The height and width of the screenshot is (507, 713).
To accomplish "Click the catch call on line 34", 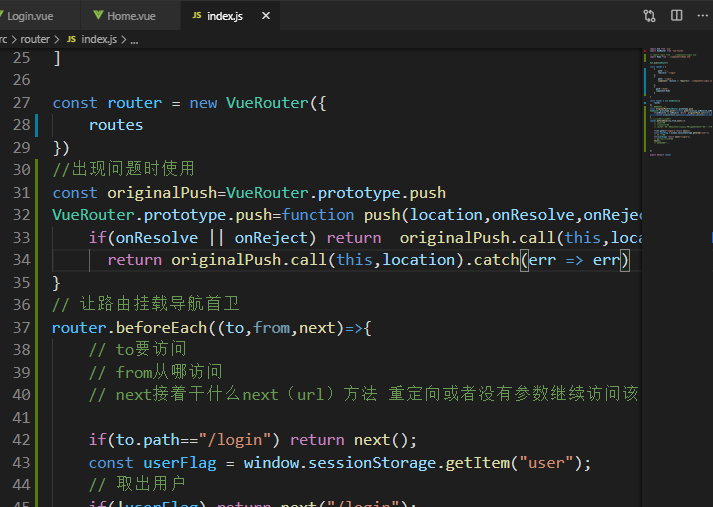I will click(x=496, y=260).
